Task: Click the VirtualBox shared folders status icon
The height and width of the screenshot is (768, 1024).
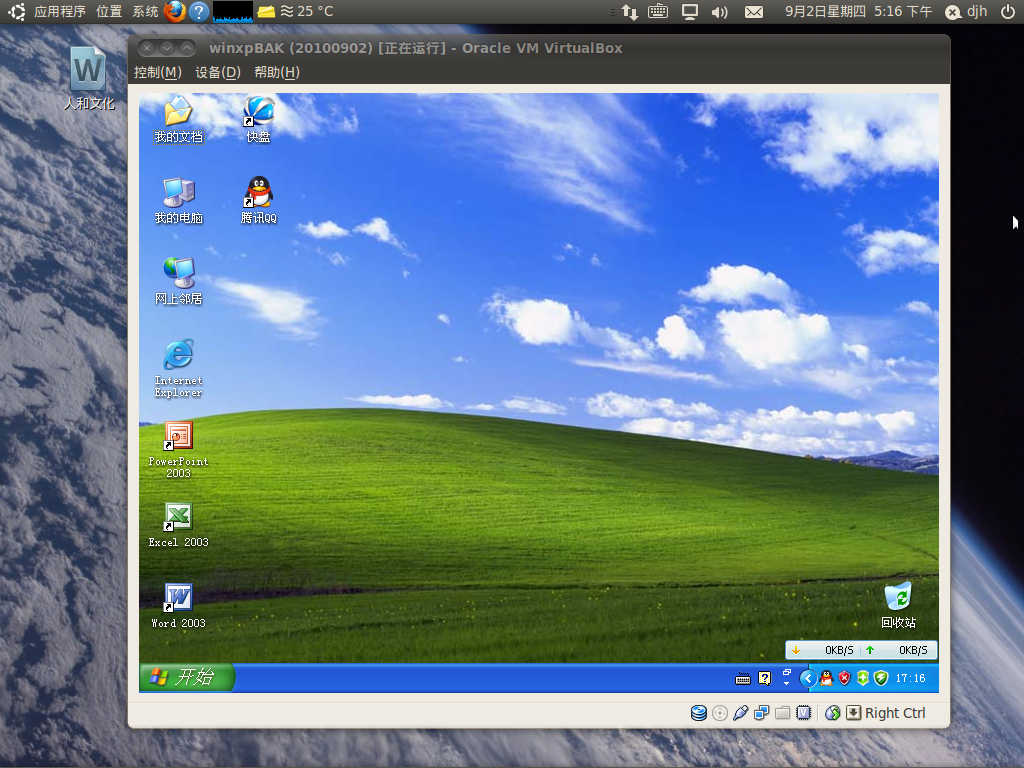Action: pyautogui.click(x=782, y=713)
